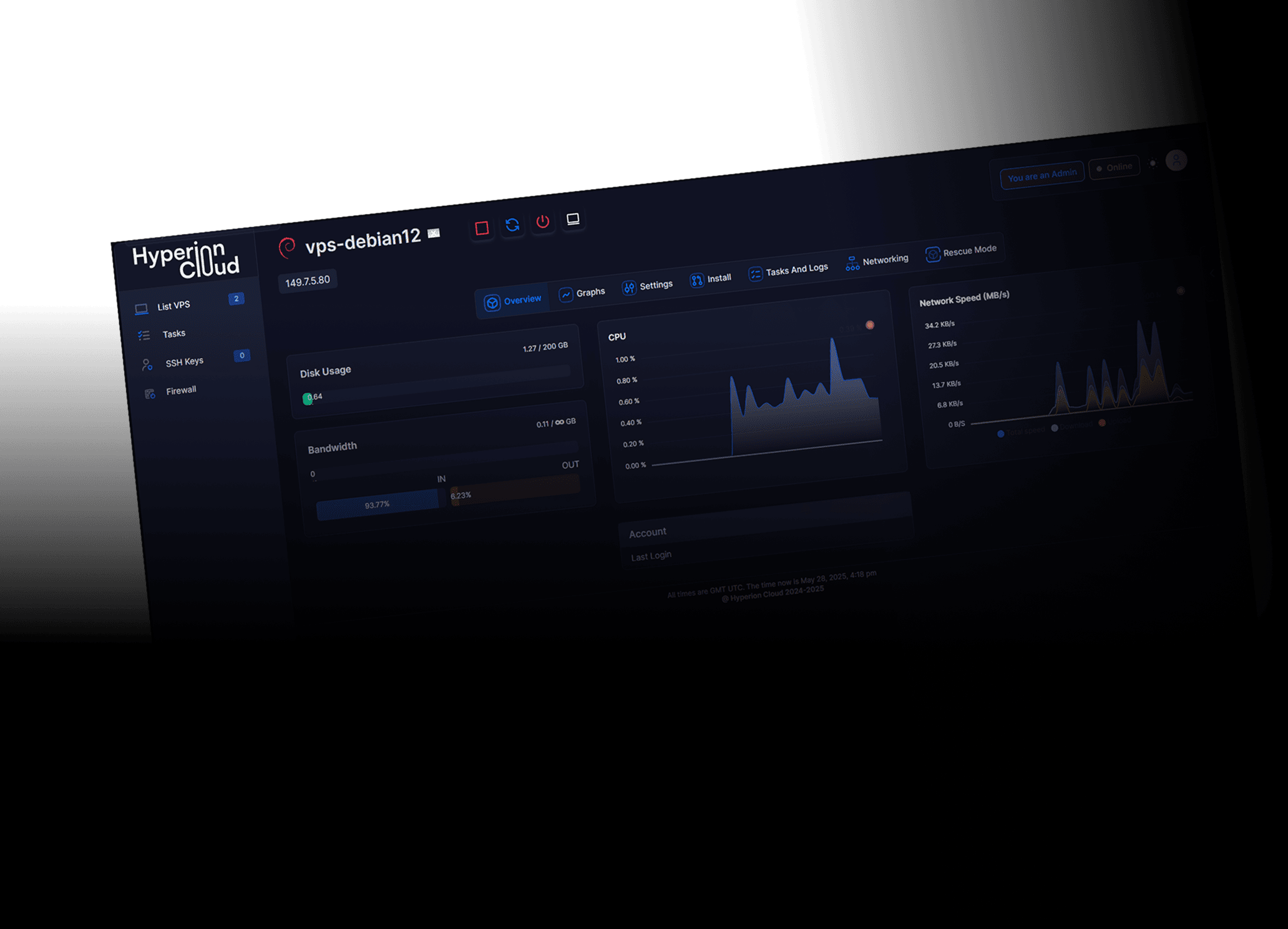Click the Hyperion Cloud logo

pyautogui.click(x=185, y=259)
